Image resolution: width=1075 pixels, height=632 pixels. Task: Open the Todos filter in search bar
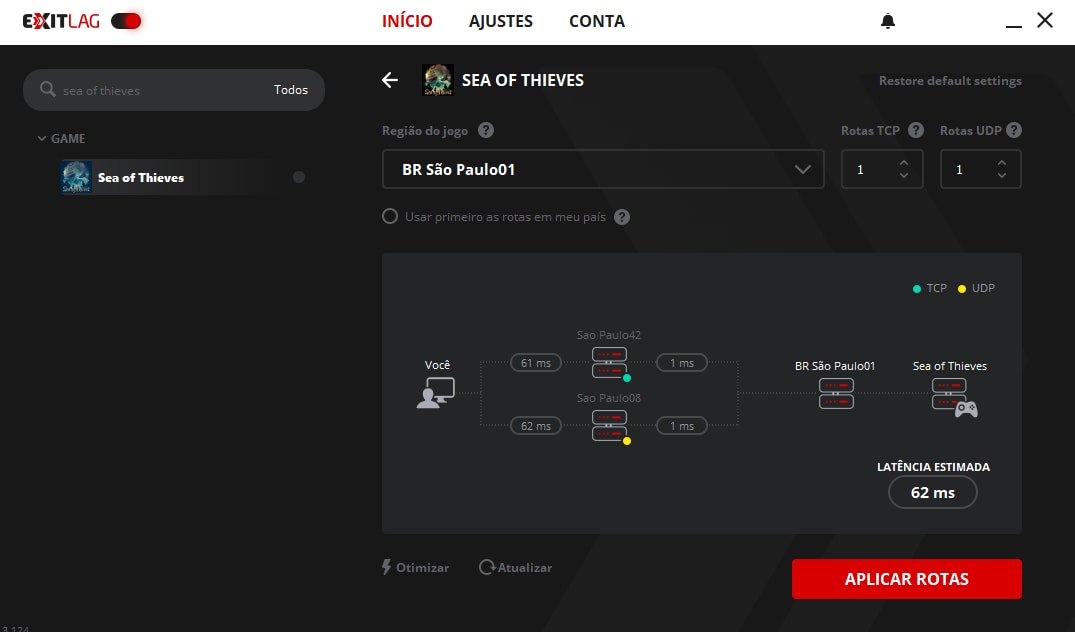click(291, 90)
